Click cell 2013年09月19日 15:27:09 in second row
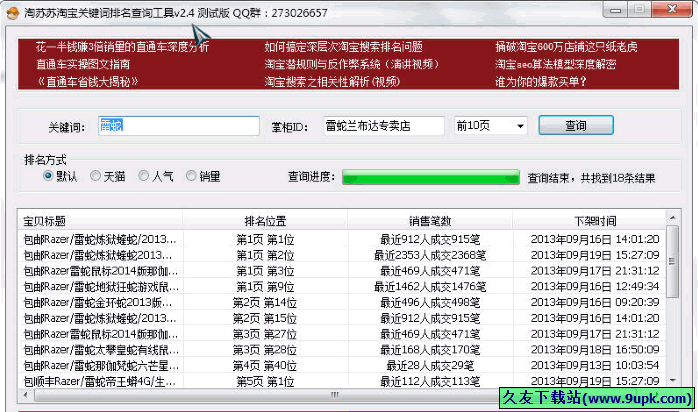 tap(595, 255)
